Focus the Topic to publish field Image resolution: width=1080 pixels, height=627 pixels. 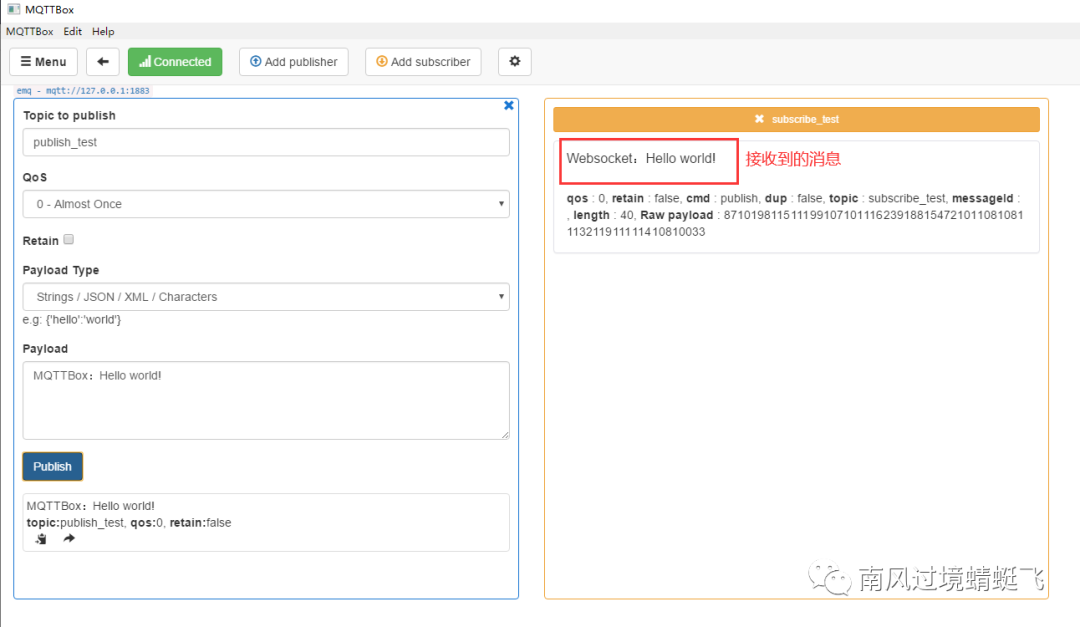(x=266, y=142)
